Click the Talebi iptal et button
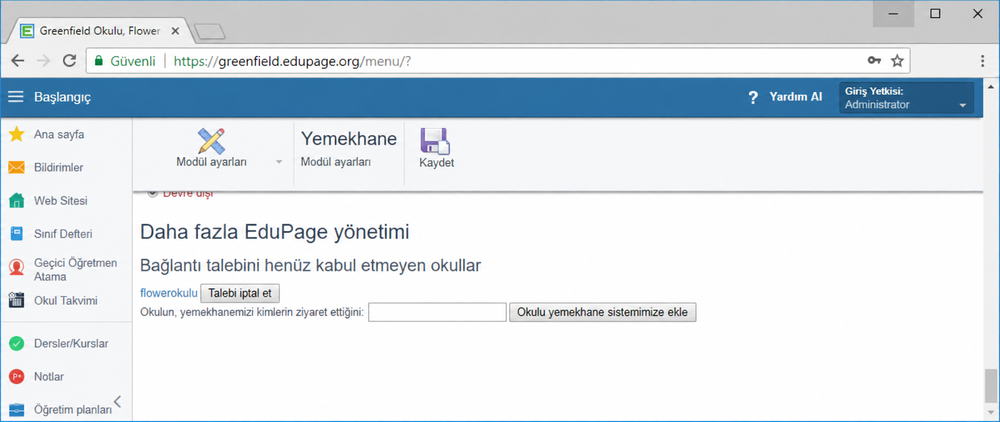 click(x=240, y=293)
